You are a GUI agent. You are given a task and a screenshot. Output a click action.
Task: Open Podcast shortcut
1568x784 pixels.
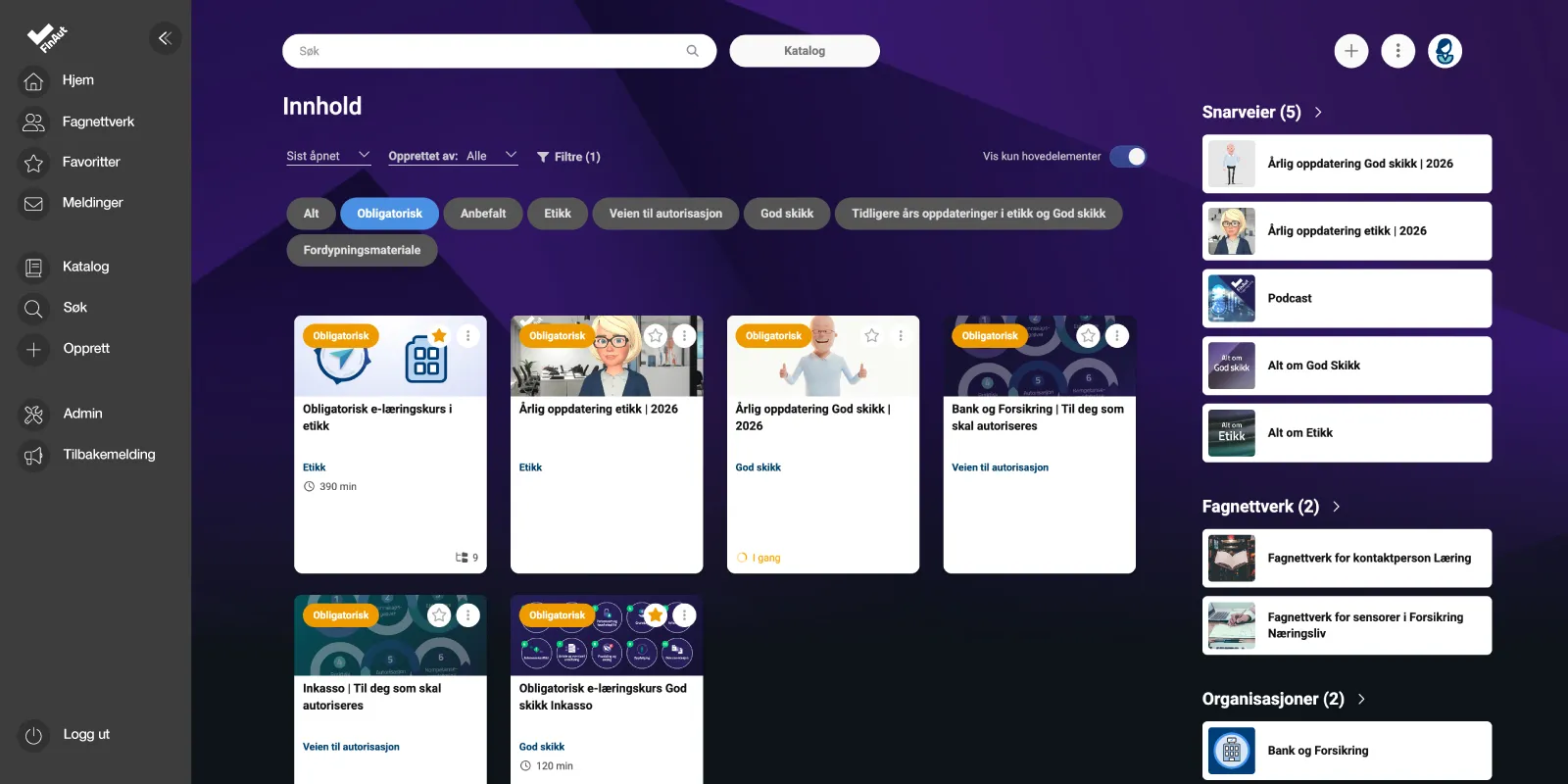(1347, 298)
